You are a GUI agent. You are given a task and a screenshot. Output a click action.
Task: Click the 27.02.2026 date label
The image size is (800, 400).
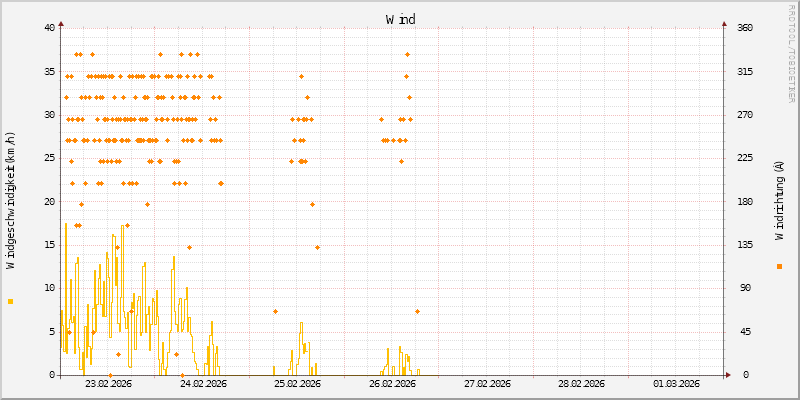point(487,383)
